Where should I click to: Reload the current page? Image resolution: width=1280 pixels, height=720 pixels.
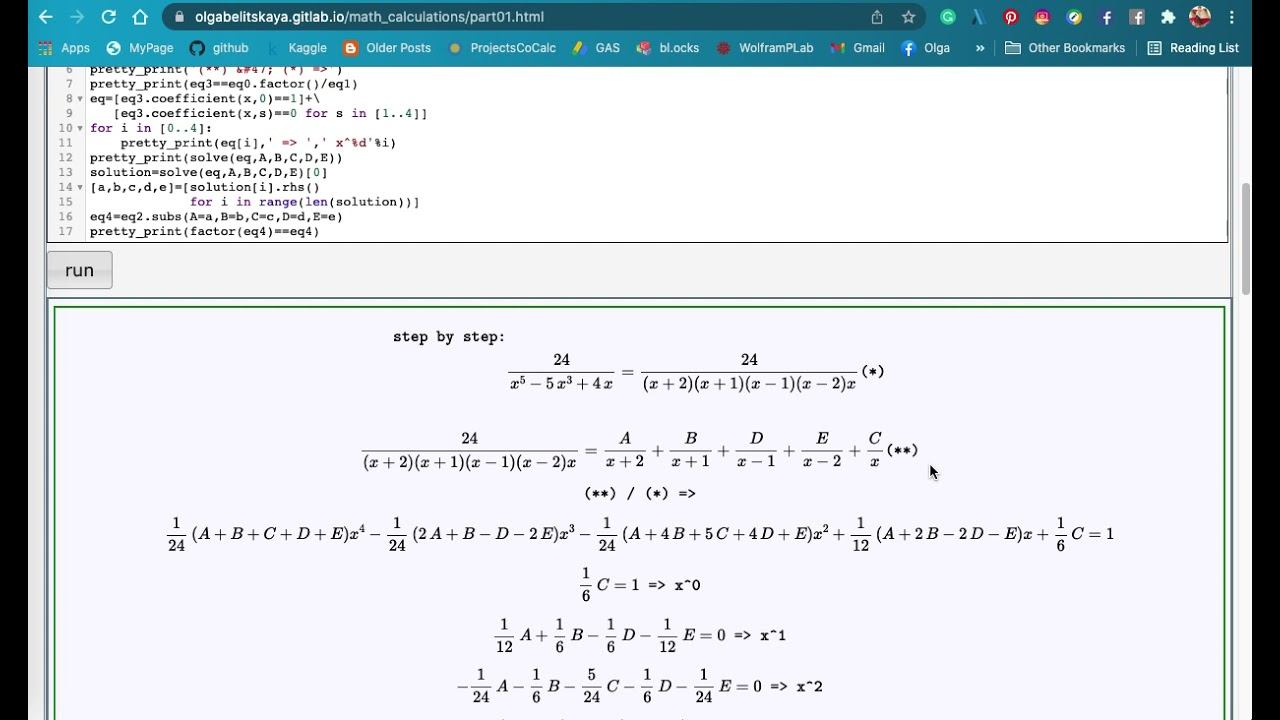(x=109, y=17)
